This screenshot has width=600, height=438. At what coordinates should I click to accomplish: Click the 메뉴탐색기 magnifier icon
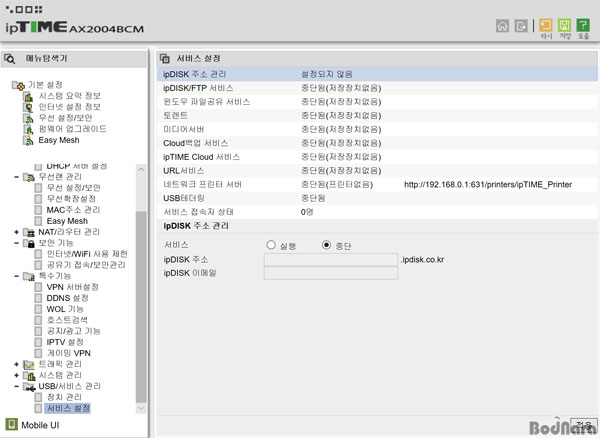[10, 59]
